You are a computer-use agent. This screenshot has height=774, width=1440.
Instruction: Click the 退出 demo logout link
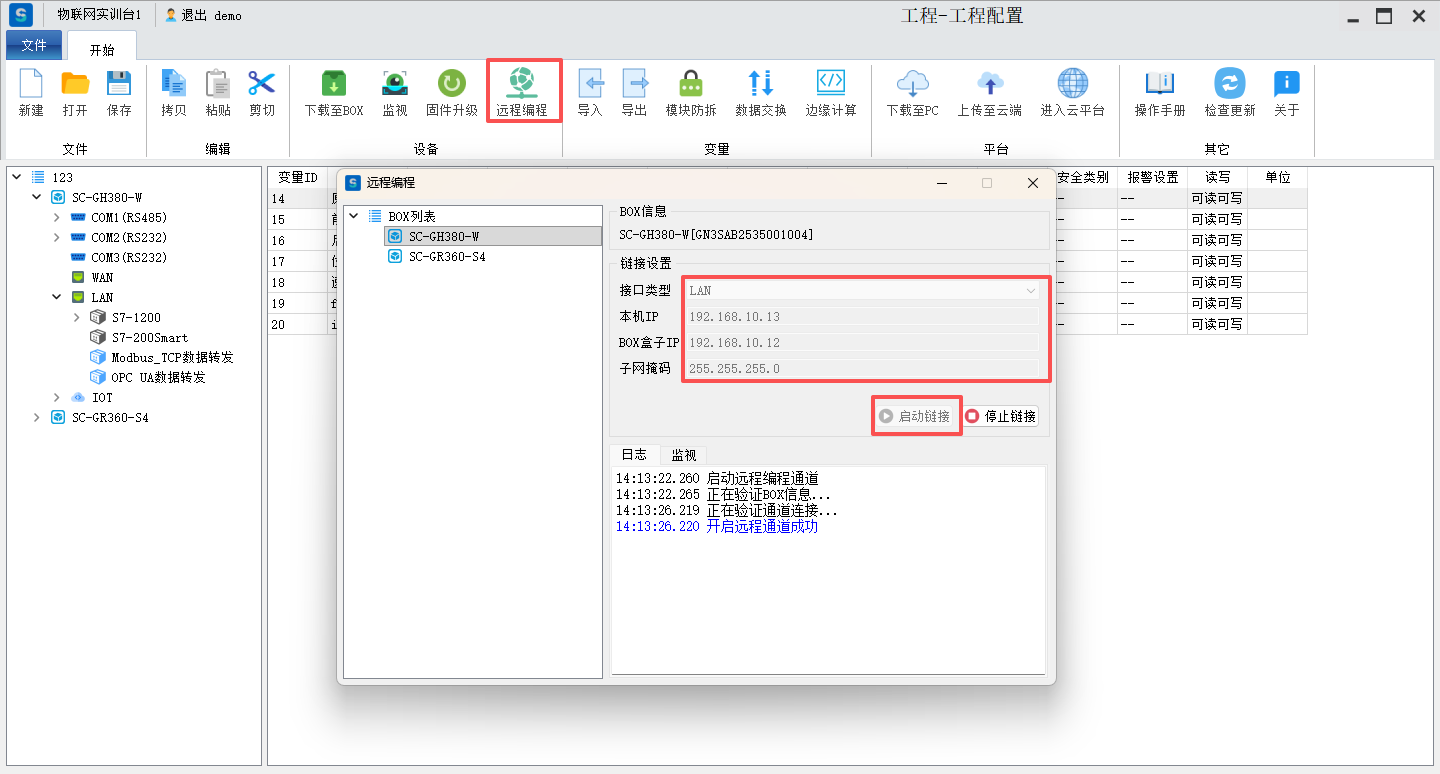pyautogui.click(x=204, y=16)
